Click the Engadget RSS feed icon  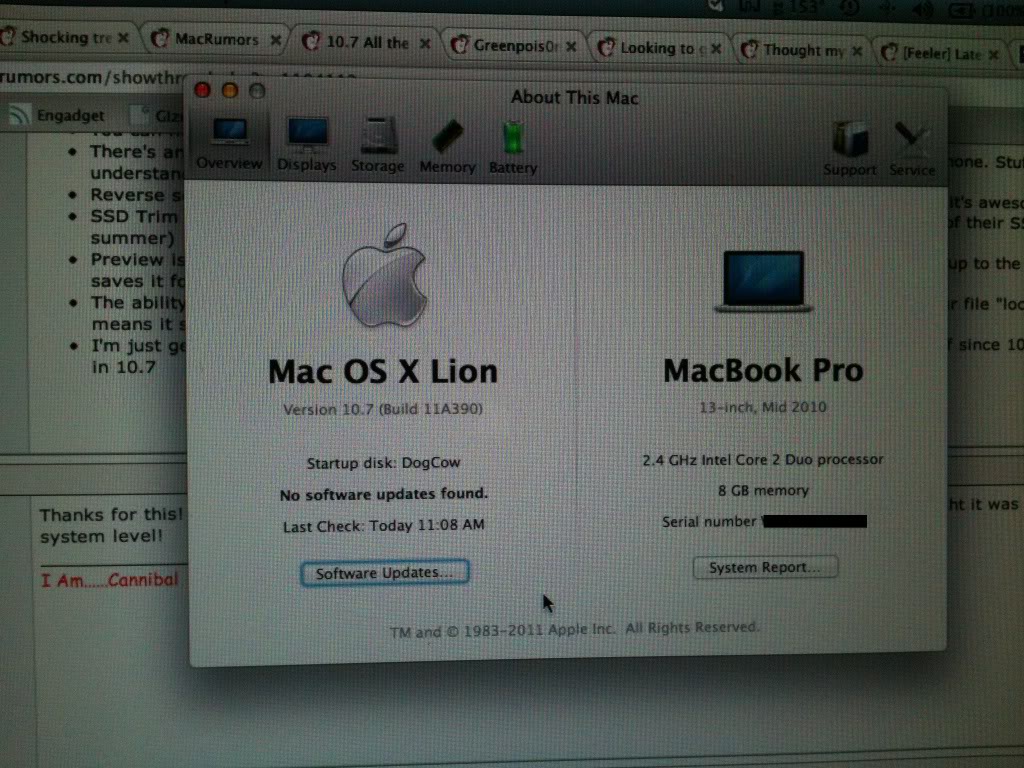point(19,115)
